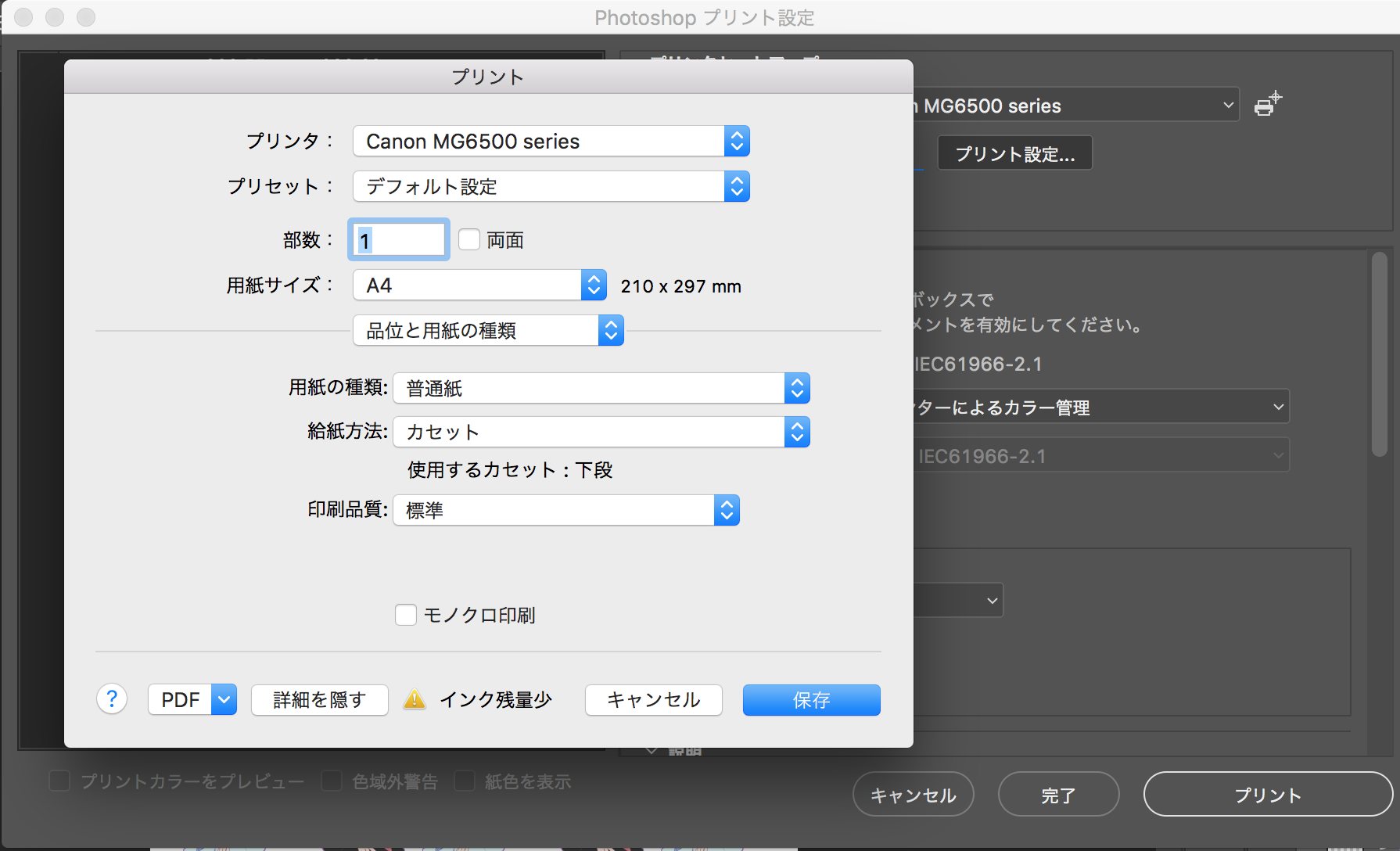This screenshot has height=851, width=1400.
Task: Open the 品位と用紙の種類 section menu
Action: 487,331
